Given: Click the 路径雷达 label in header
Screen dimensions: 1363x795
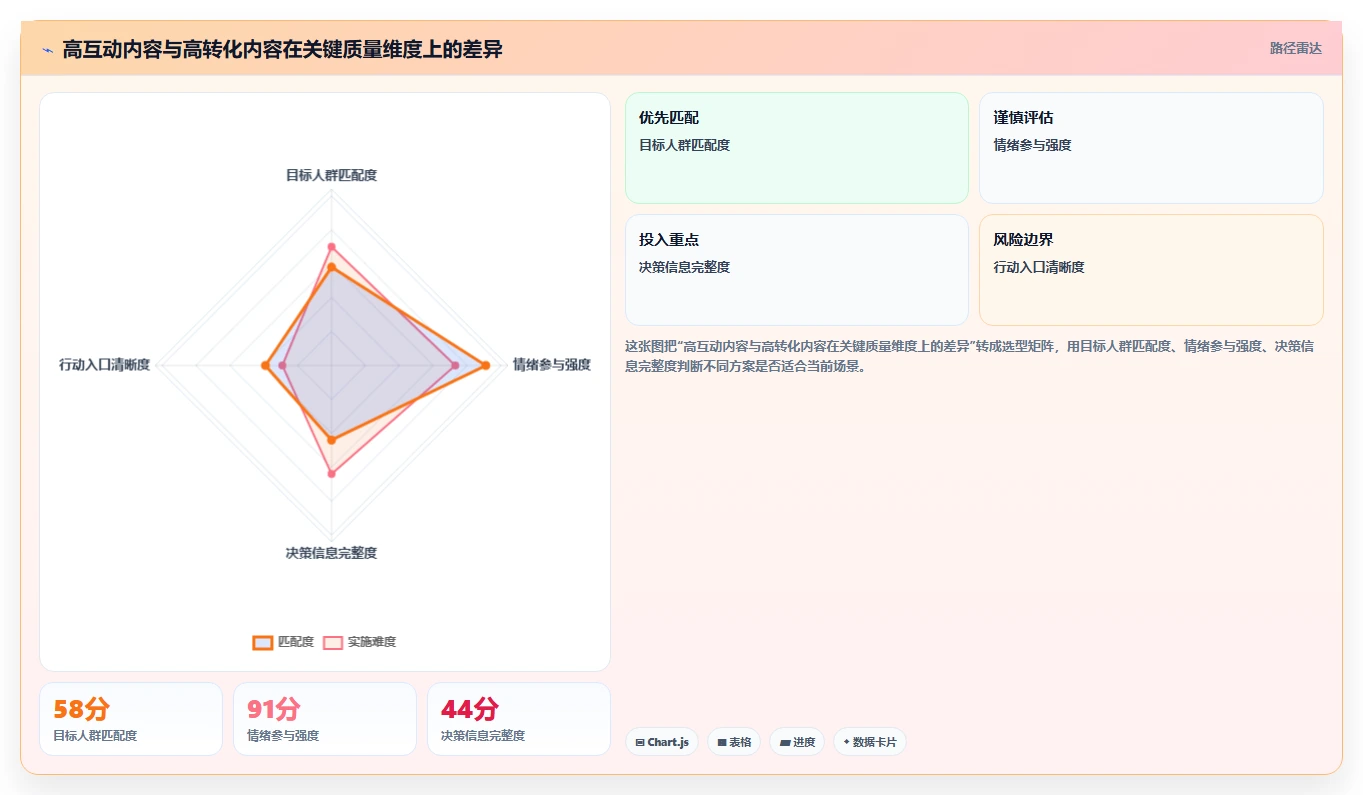Looking at the screenshot, I should pos(1295,48).
